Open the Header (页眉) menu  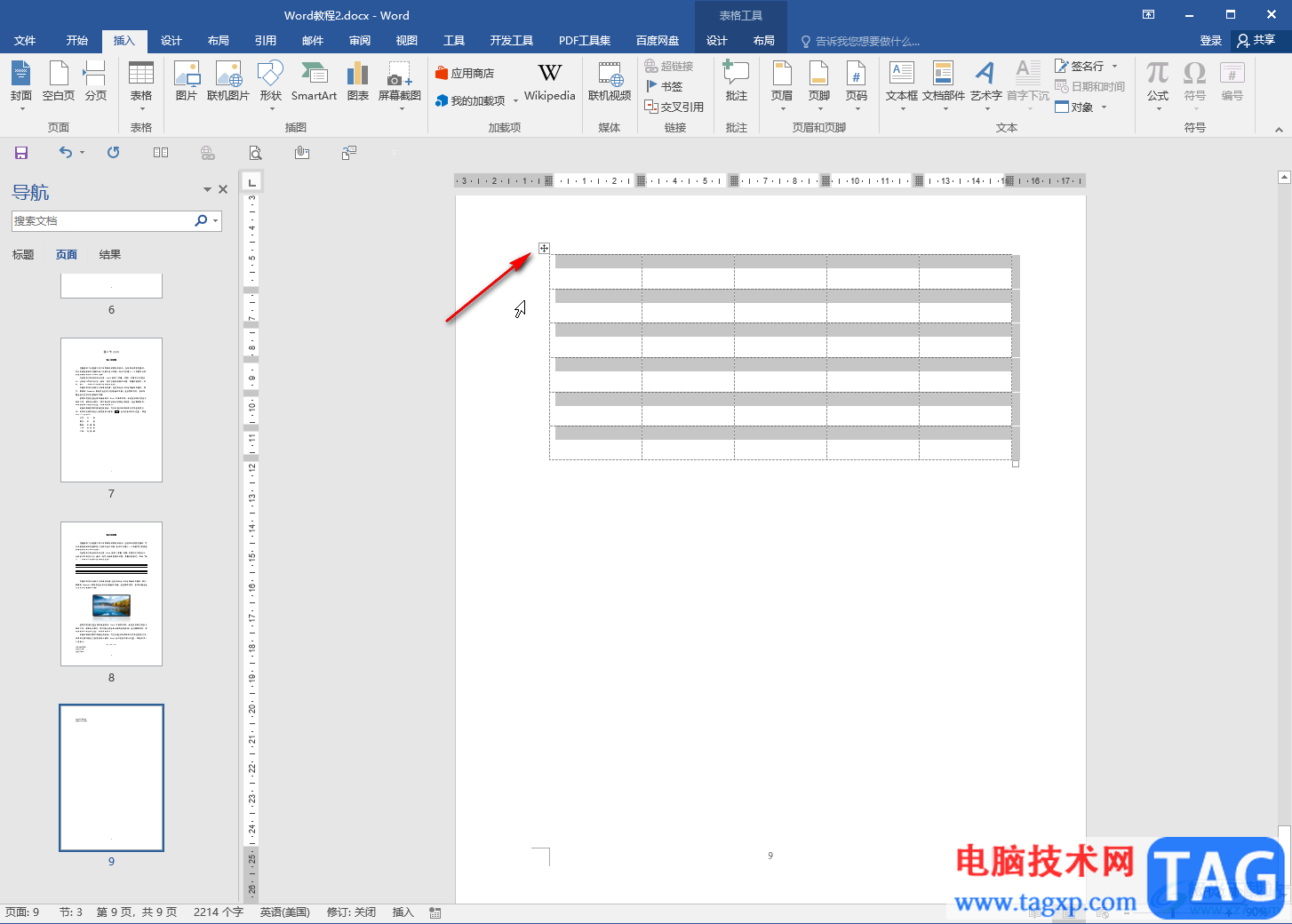pos(782,85)
